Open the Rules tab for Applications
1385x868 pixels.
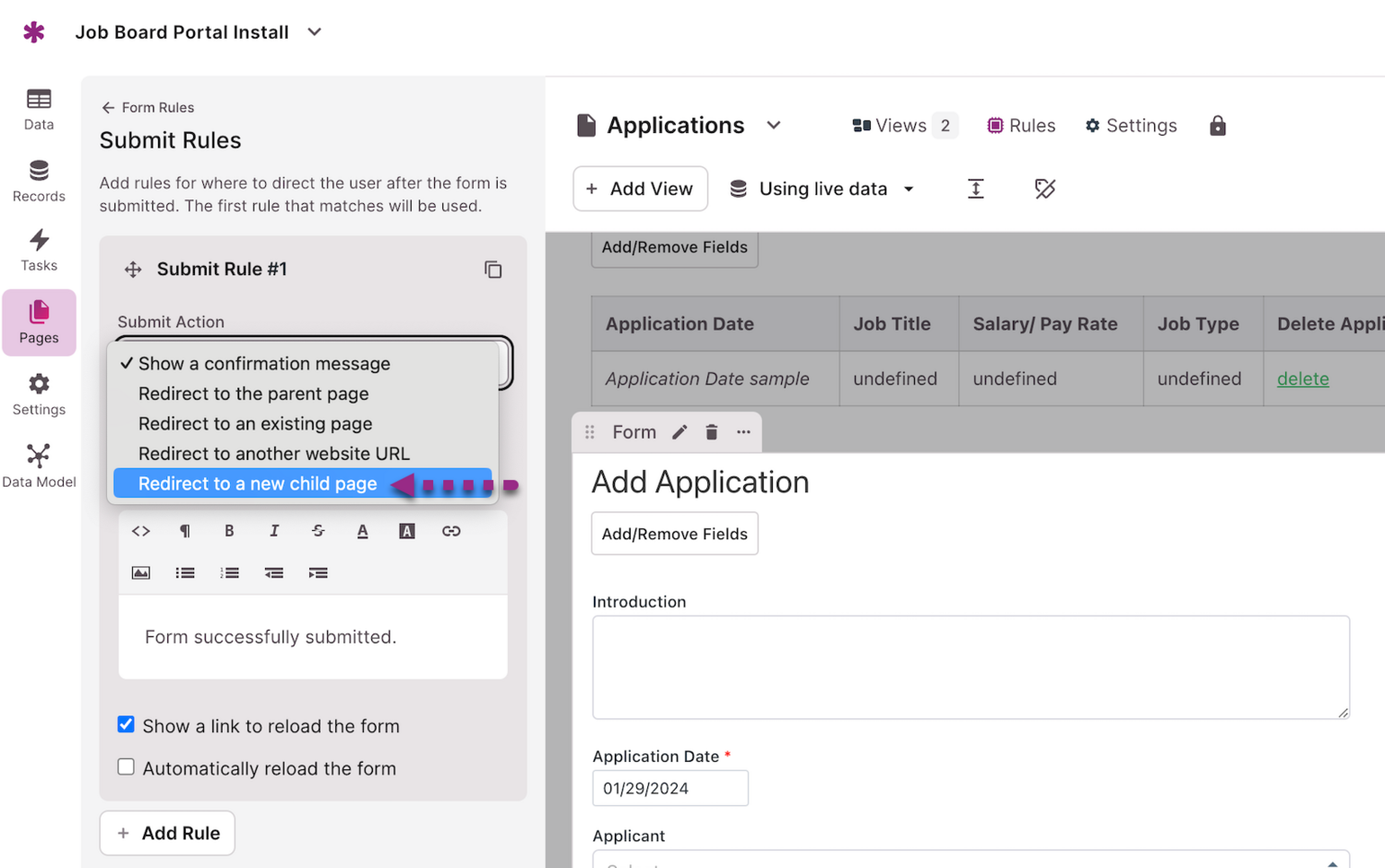point(1021,126)
